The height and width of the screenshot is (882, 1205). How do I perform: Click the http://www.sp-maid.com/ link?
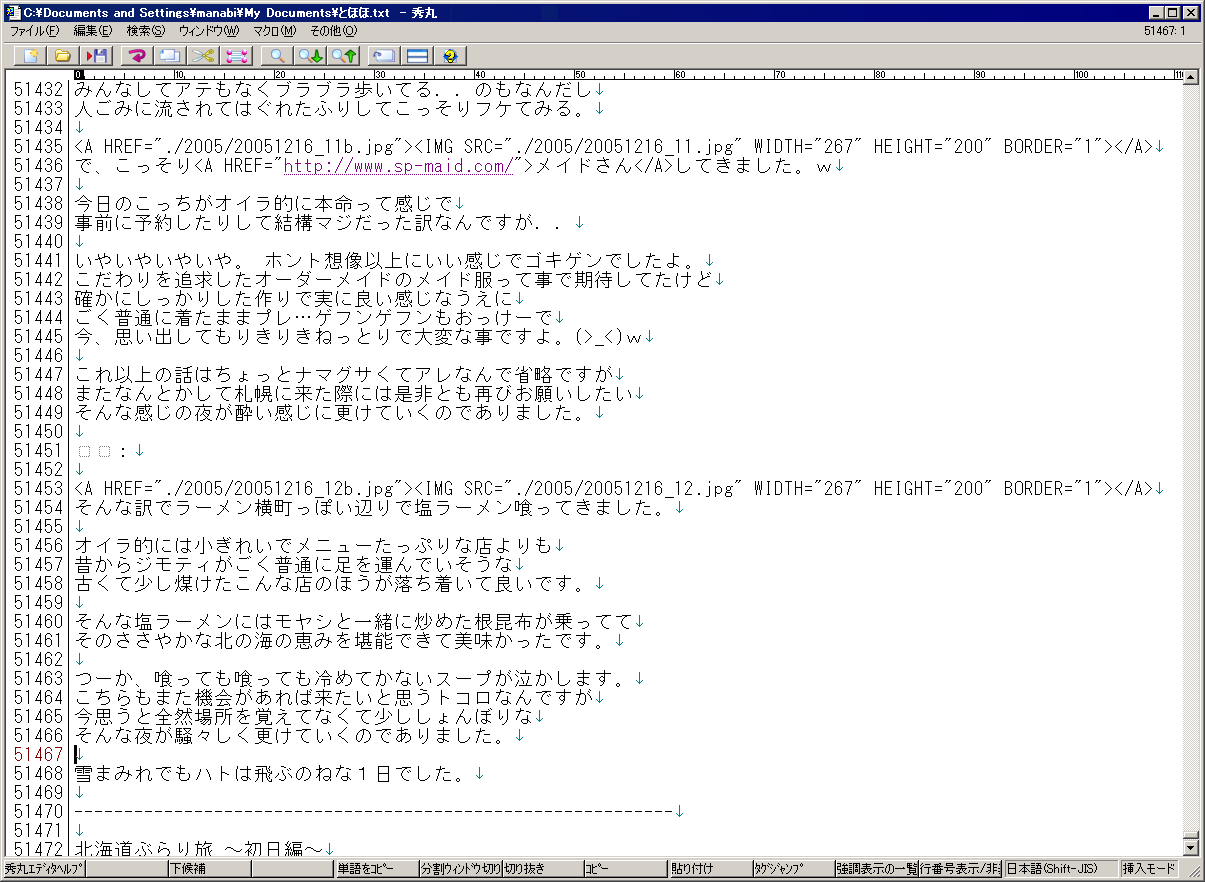[399, 166]
